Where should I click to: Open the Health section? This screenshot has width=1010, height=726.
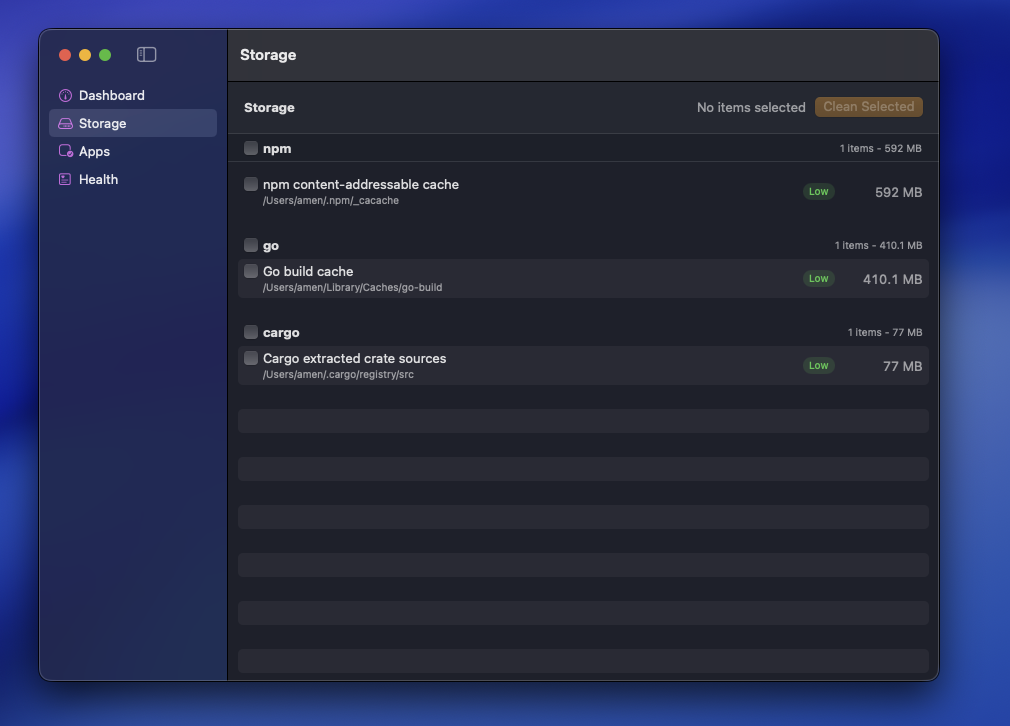coord(98,179)
